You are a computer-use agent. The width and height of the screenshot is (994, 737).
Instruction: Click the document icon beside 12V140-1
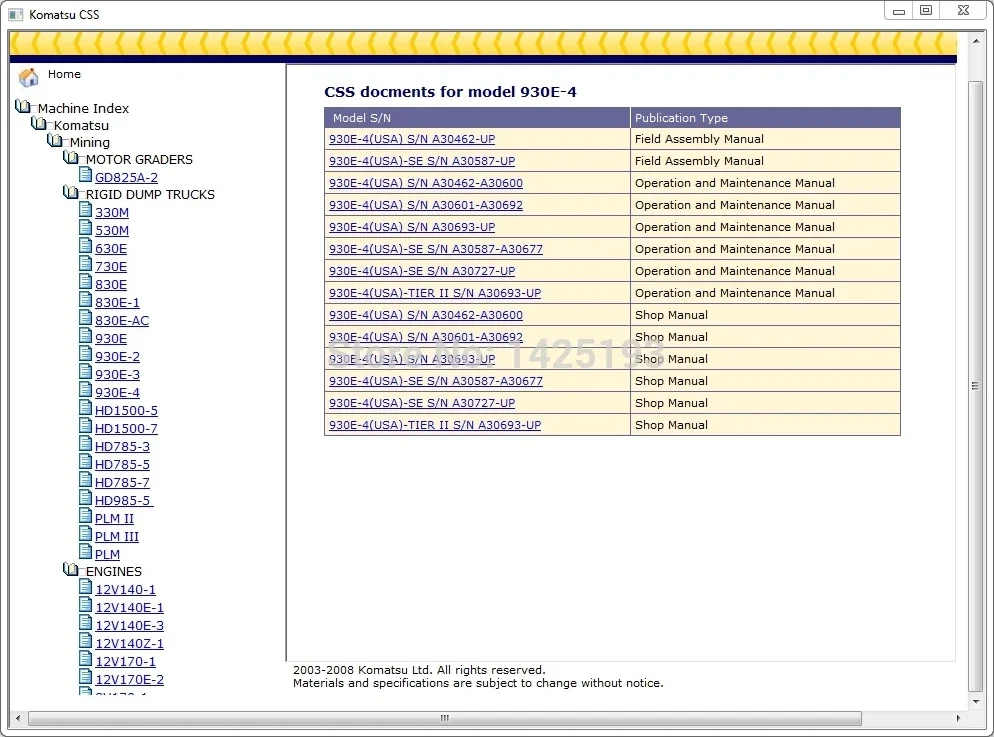click(87, 589)
